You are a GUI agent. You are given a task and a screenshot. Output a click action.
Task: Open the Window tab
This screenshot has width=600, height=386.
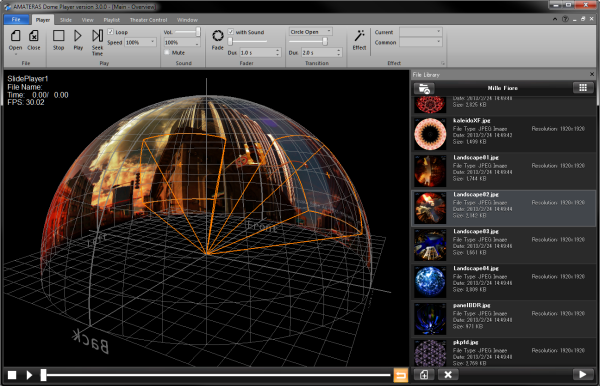tap(187, 20)
